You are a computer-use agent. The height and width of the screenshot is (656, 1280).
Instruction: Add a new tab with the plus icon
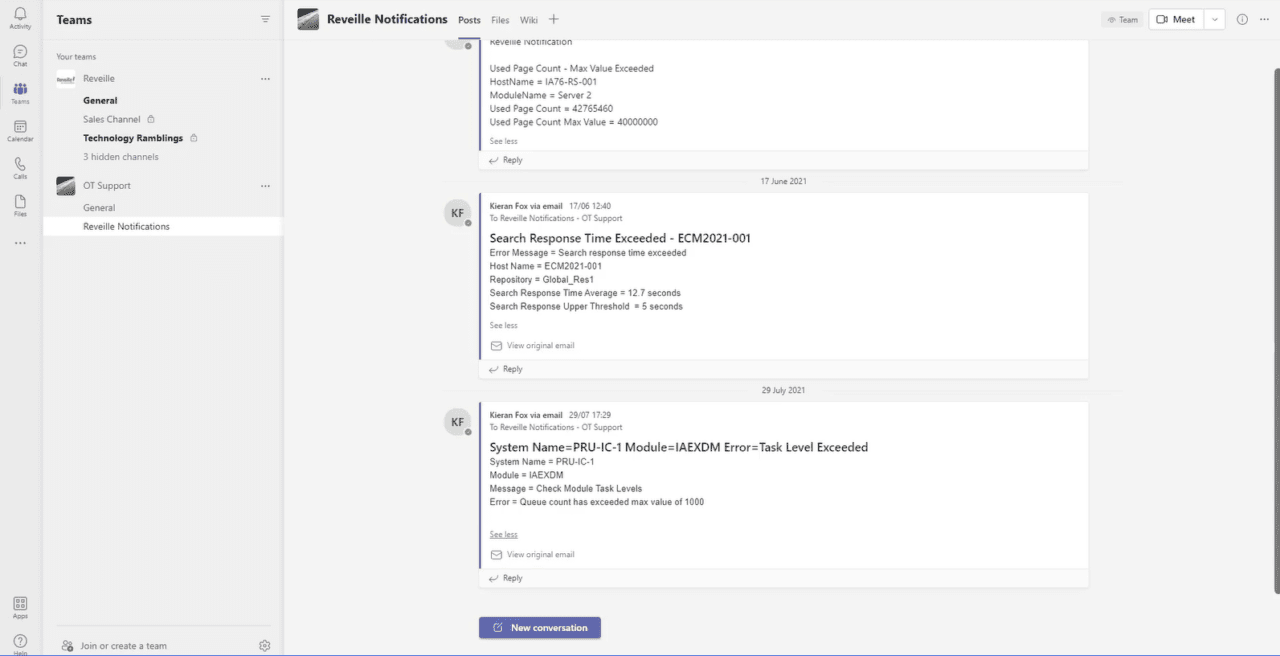click(x=553, y=19)
